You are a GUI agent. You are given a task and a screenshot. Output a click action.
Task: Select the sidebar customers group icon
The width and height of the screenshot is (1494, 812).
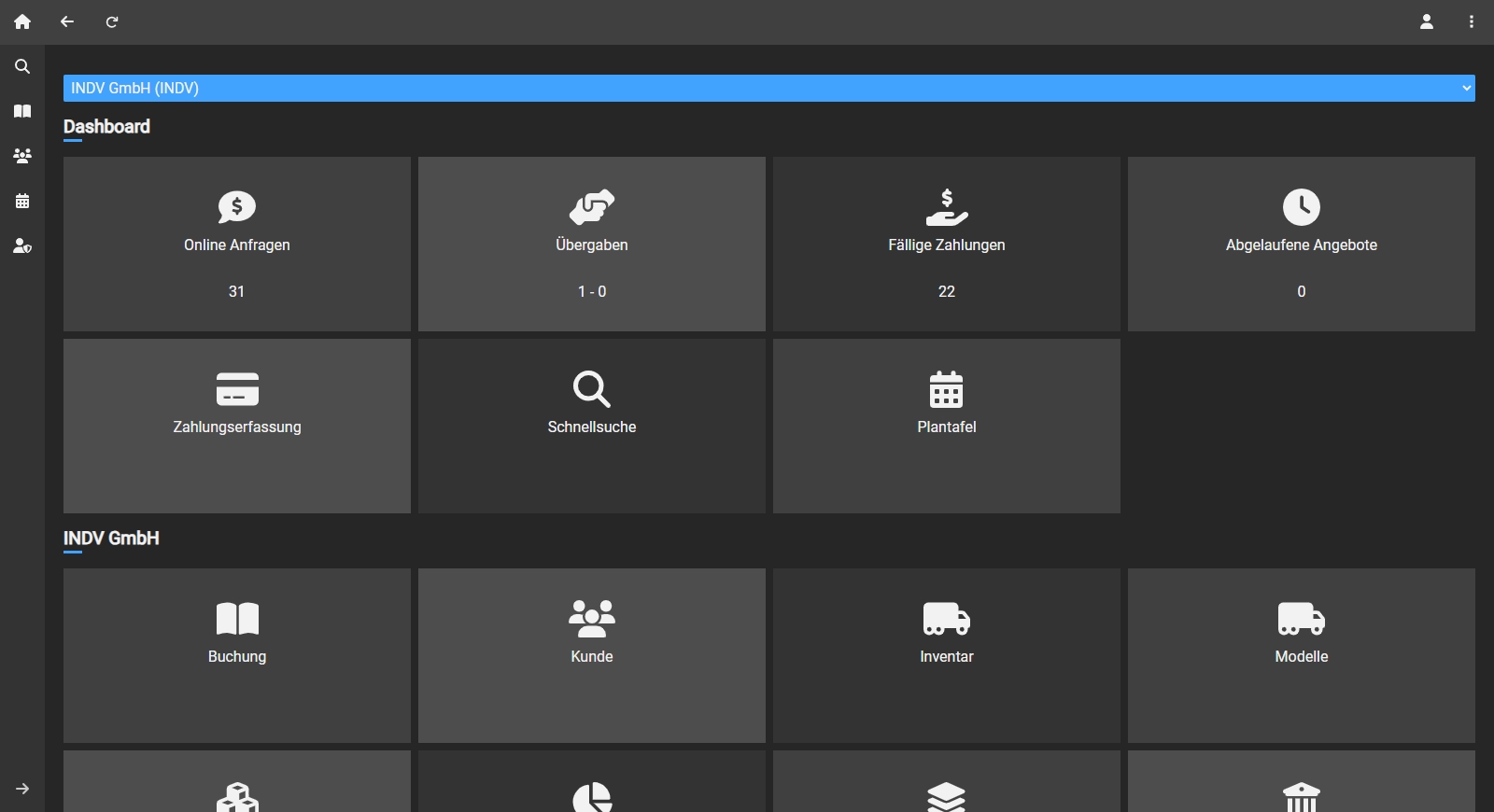tap(22, 156)
